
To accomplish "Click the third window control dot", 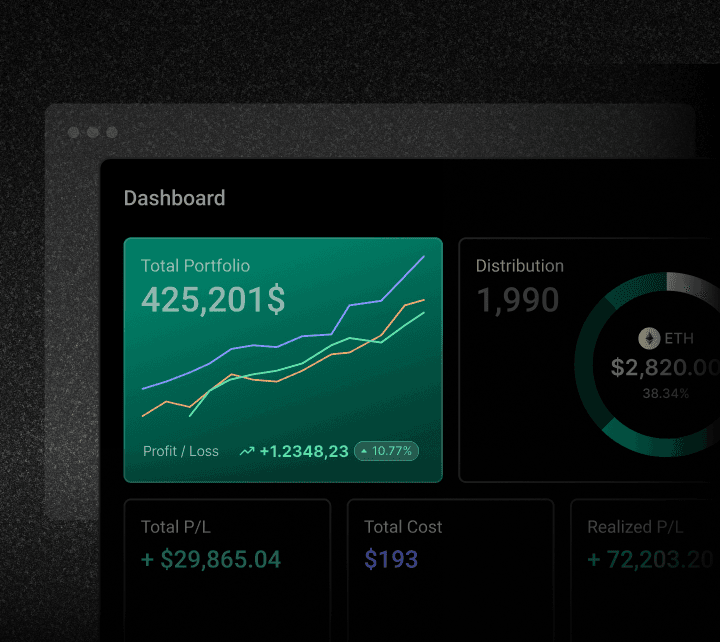I will pyautogui.click(x=112, y=132).
